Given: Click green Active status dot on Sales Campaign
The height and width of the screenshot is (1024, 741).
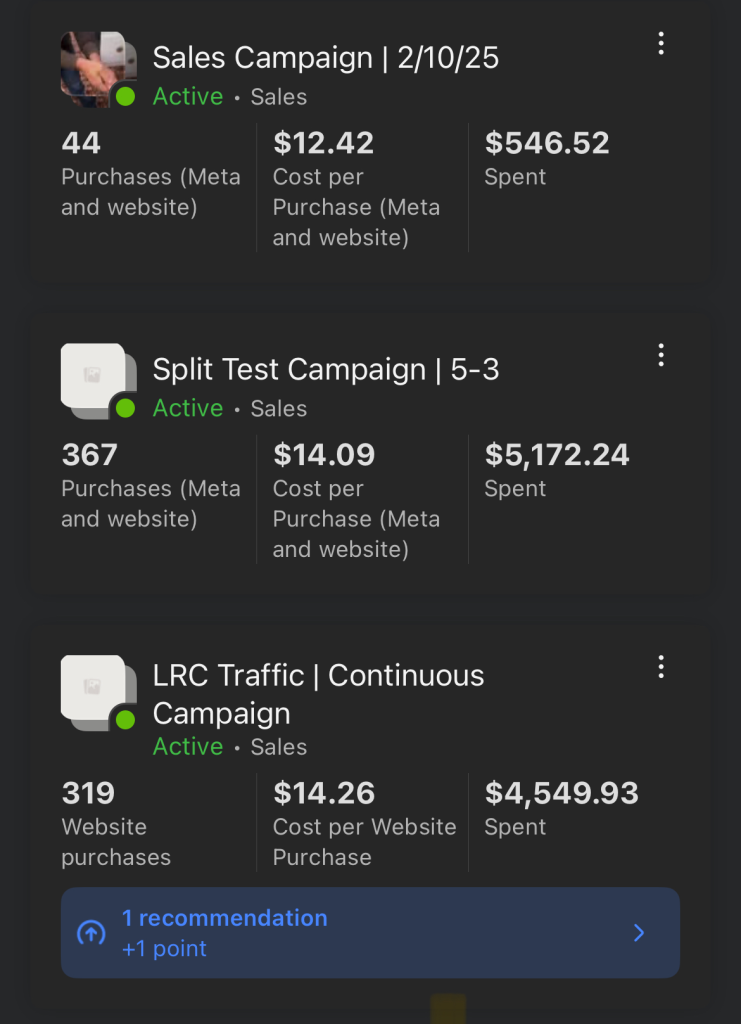Looking at the screenshot, I should point(125,97).
